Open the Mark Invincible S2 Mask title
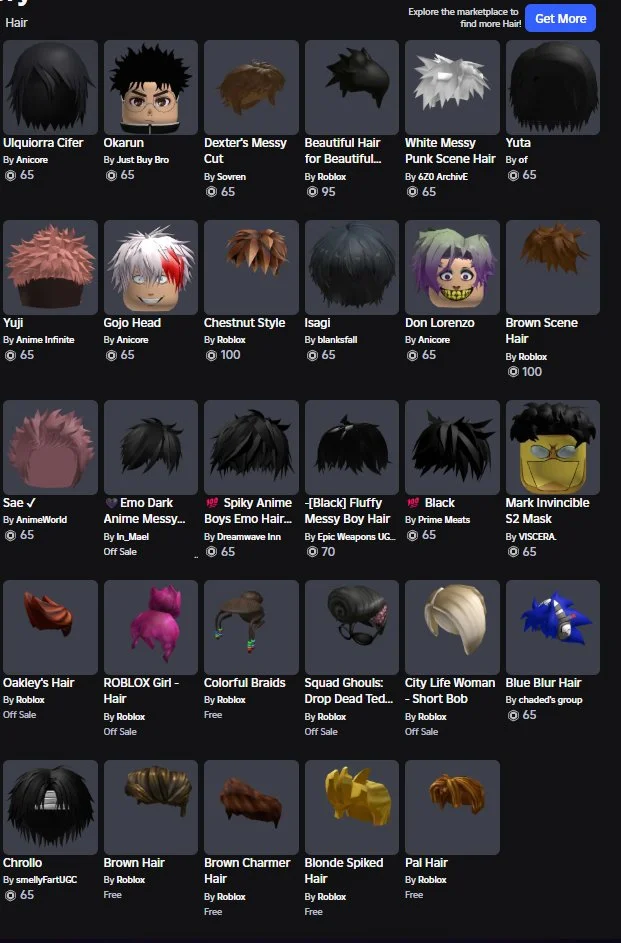The height and width of the screenshot is (943, 621). pos(547,511)
